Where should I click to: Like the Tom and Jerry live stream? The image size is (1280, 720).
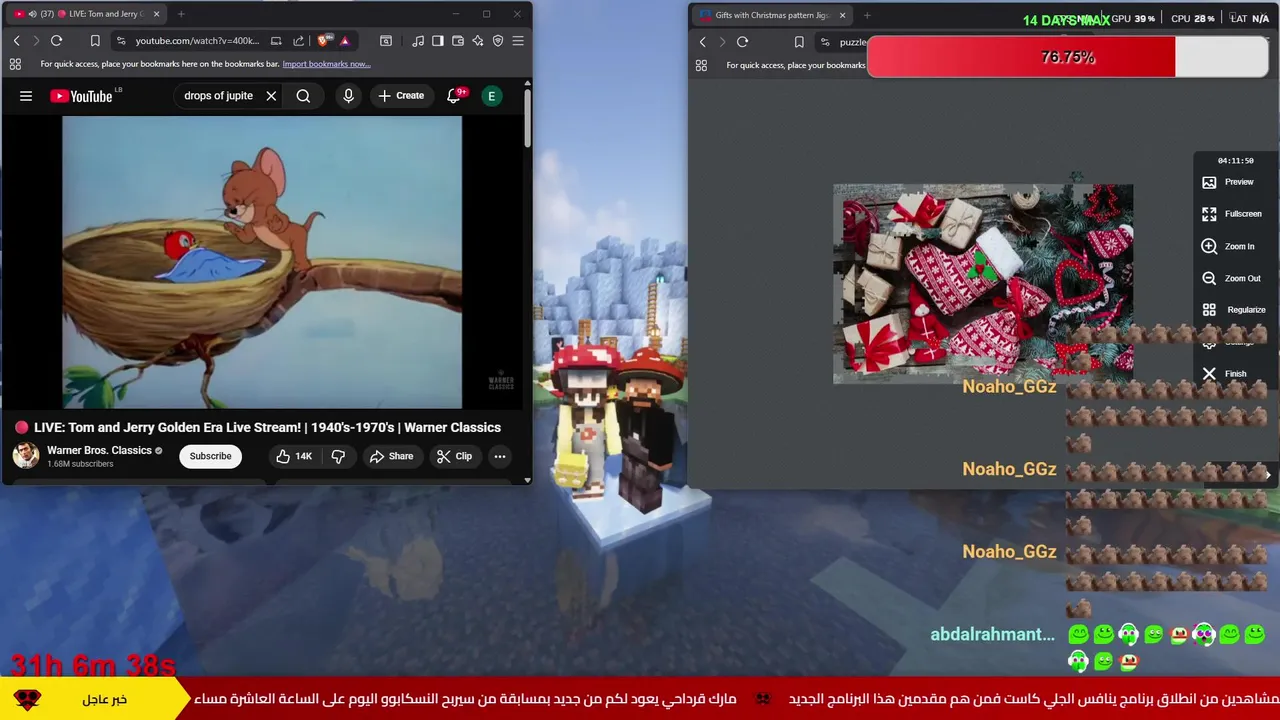tap(294, 456)
